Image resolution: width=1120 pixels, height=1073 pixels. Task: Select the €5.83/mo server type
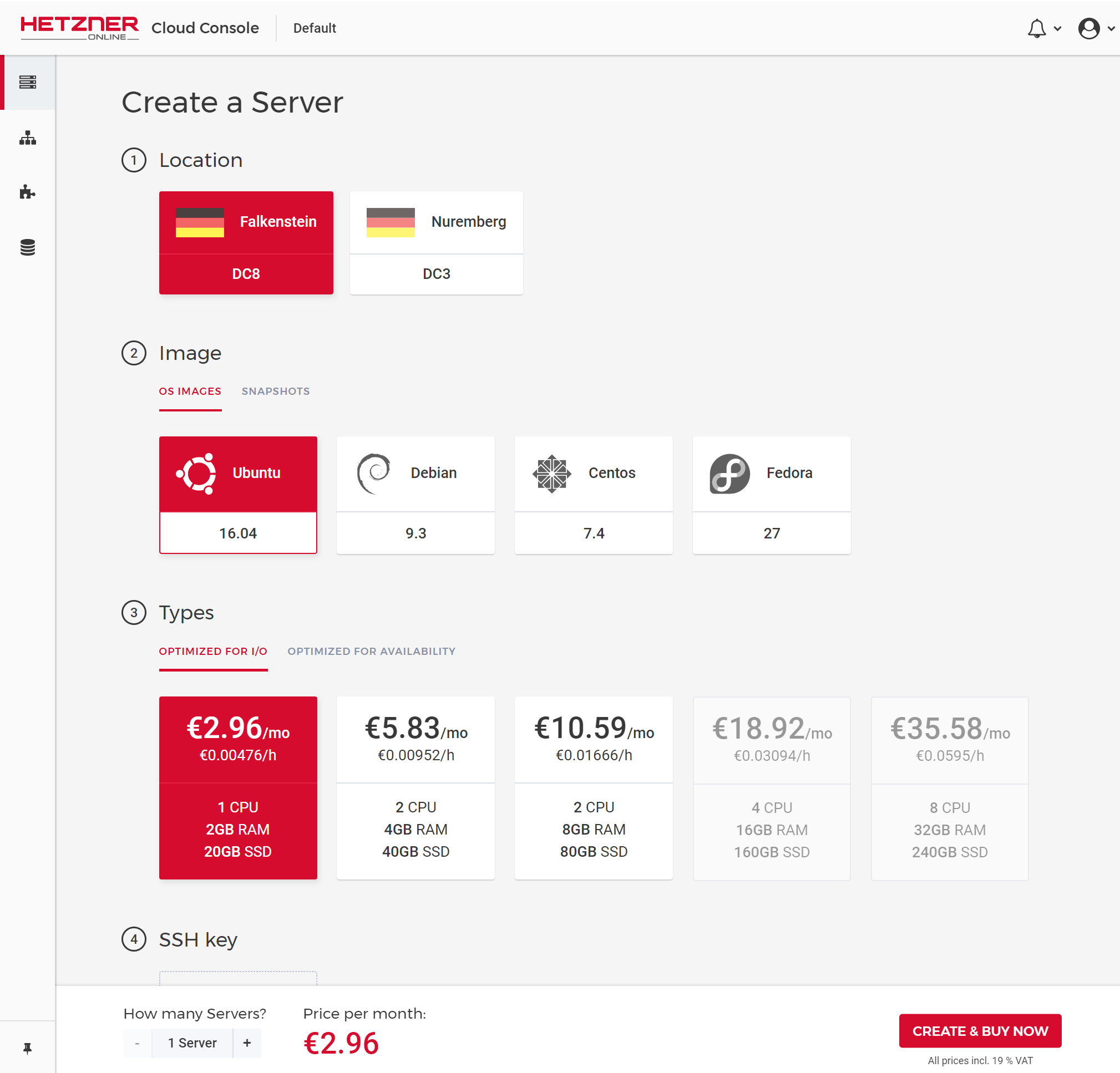click(415, 787)
